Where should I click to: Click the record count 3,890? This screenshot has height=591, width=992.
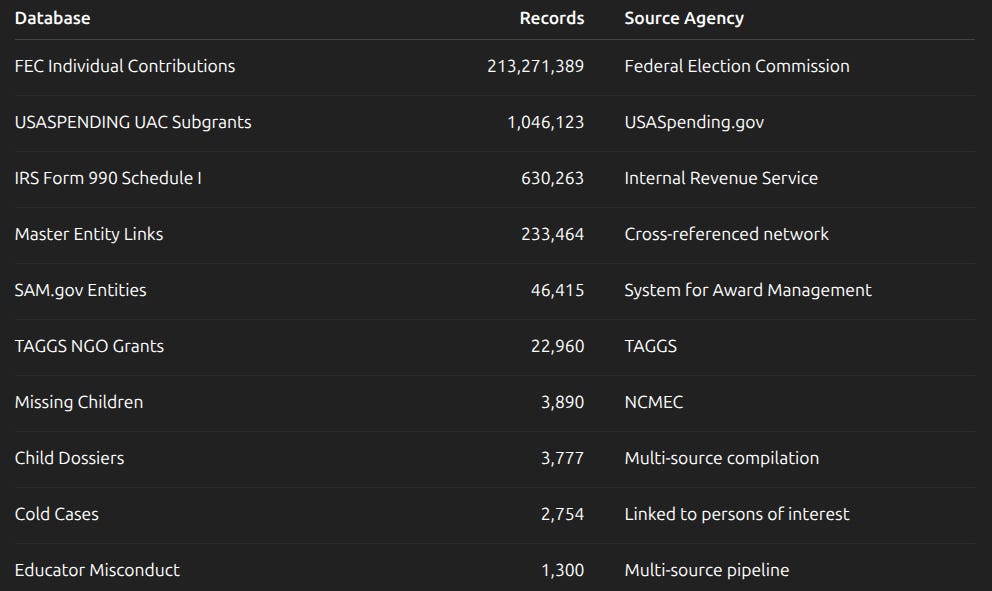[x=562, y=402]
